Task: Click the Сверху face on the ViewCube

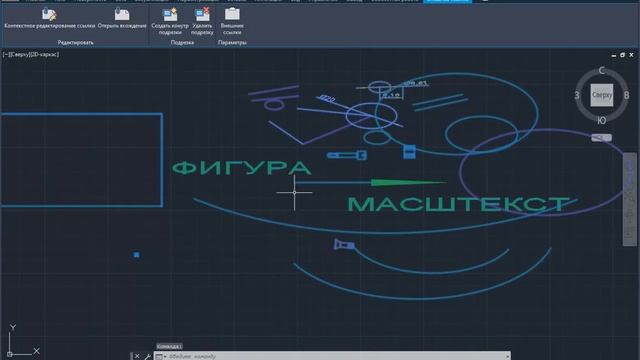Action: tap(602, 95)
